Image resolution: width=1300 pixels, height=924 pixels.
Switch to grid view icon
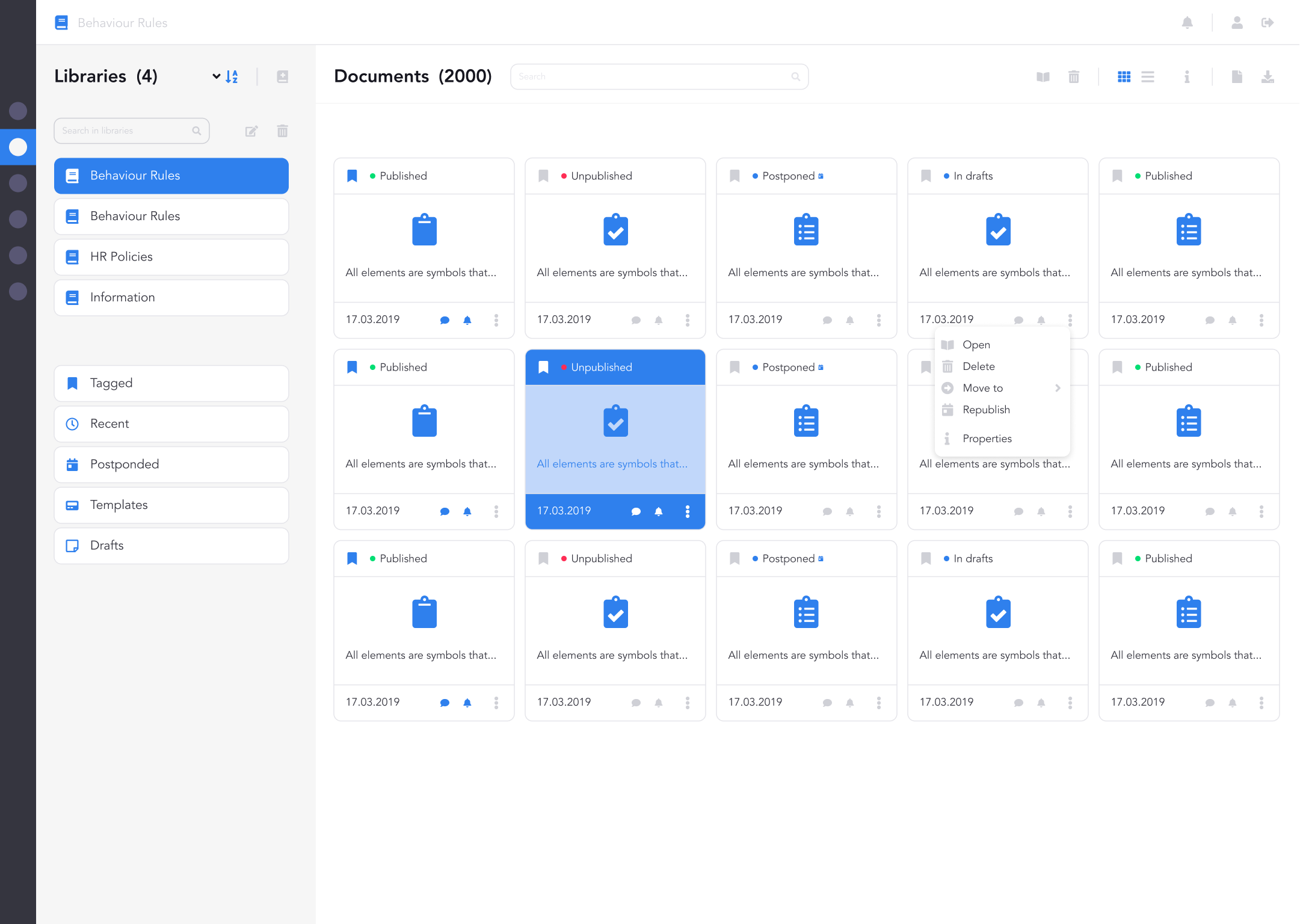(1124, 77)
